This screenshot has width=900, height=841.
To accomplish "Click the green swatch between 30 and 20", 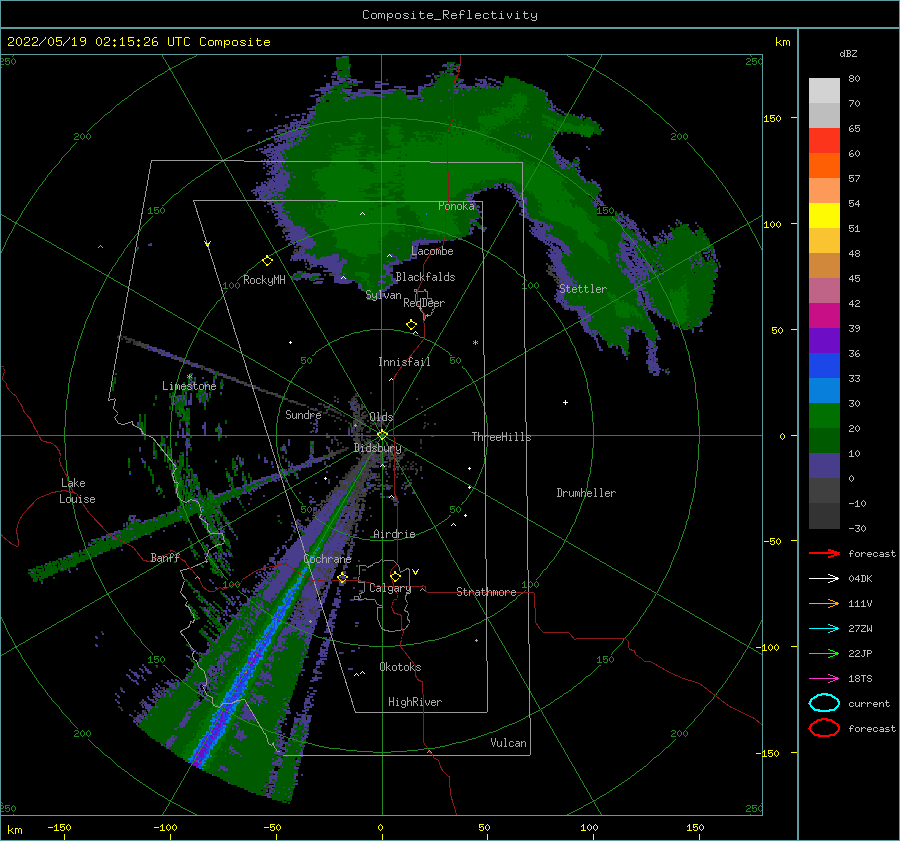I will [824, 416].
